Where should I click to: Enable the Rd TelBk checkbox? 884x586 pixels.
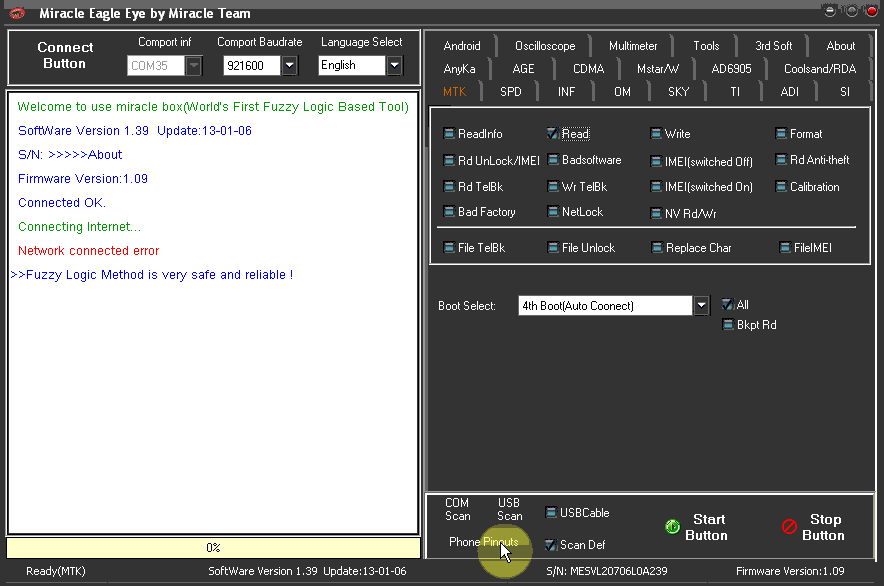tap(449, 187)
